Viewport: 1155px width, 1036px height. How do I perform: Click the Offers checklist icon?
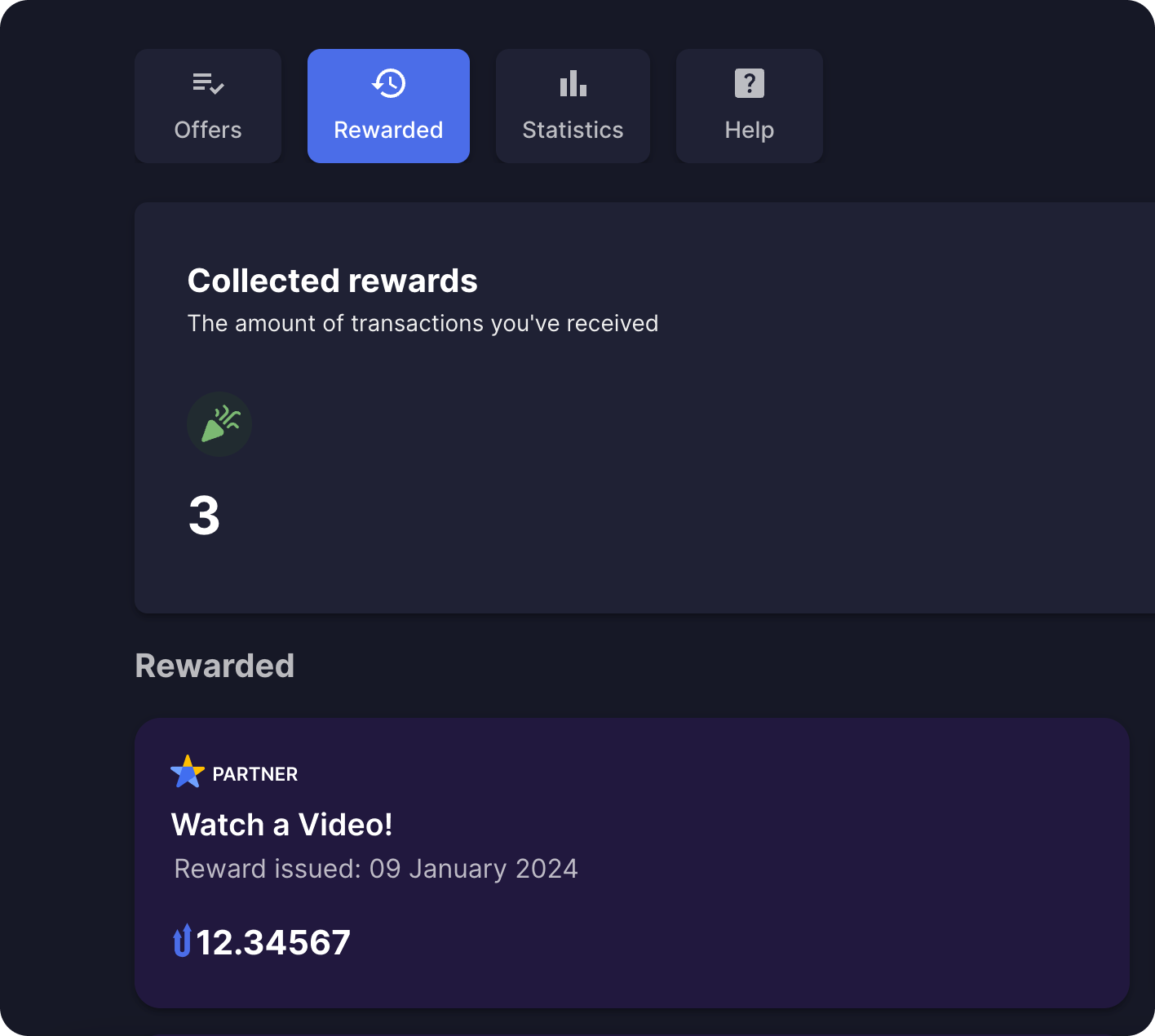coord(208,83)
